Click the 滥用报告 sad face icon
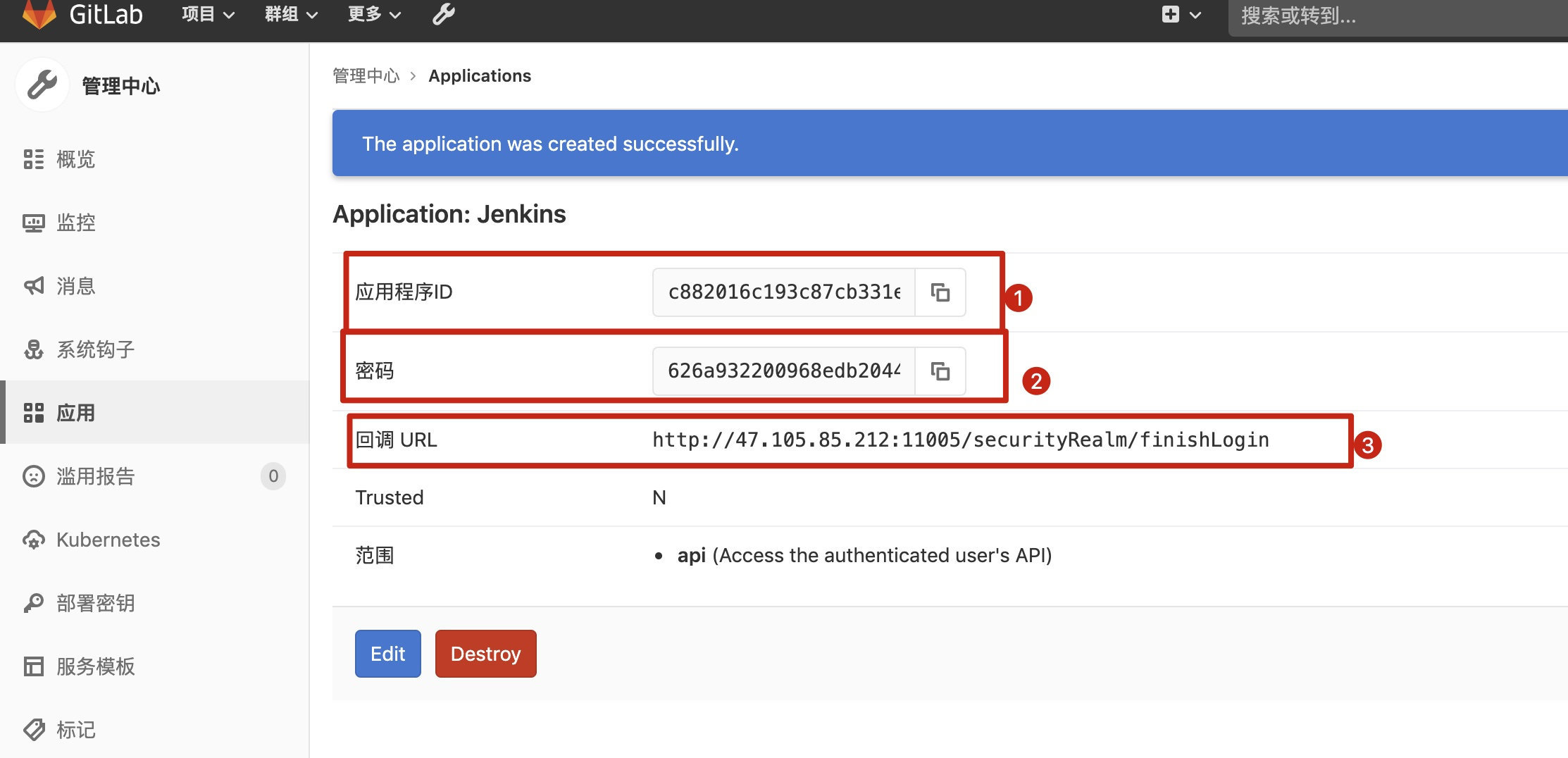 coord(33,476)
